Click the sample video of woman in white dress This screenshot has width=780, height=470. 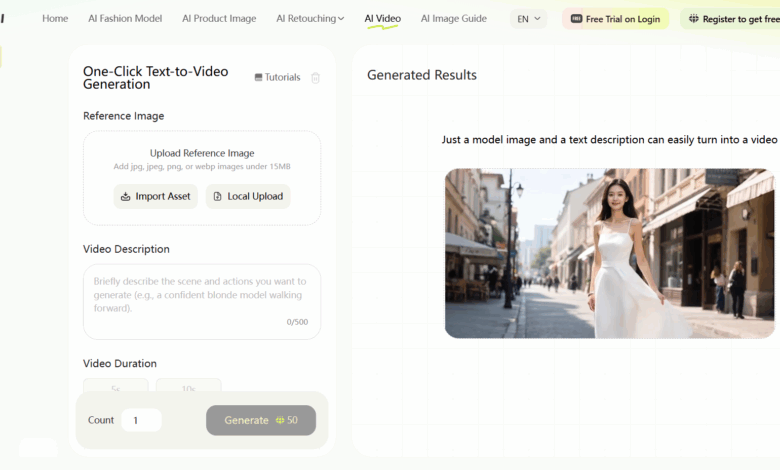[609, 253]
